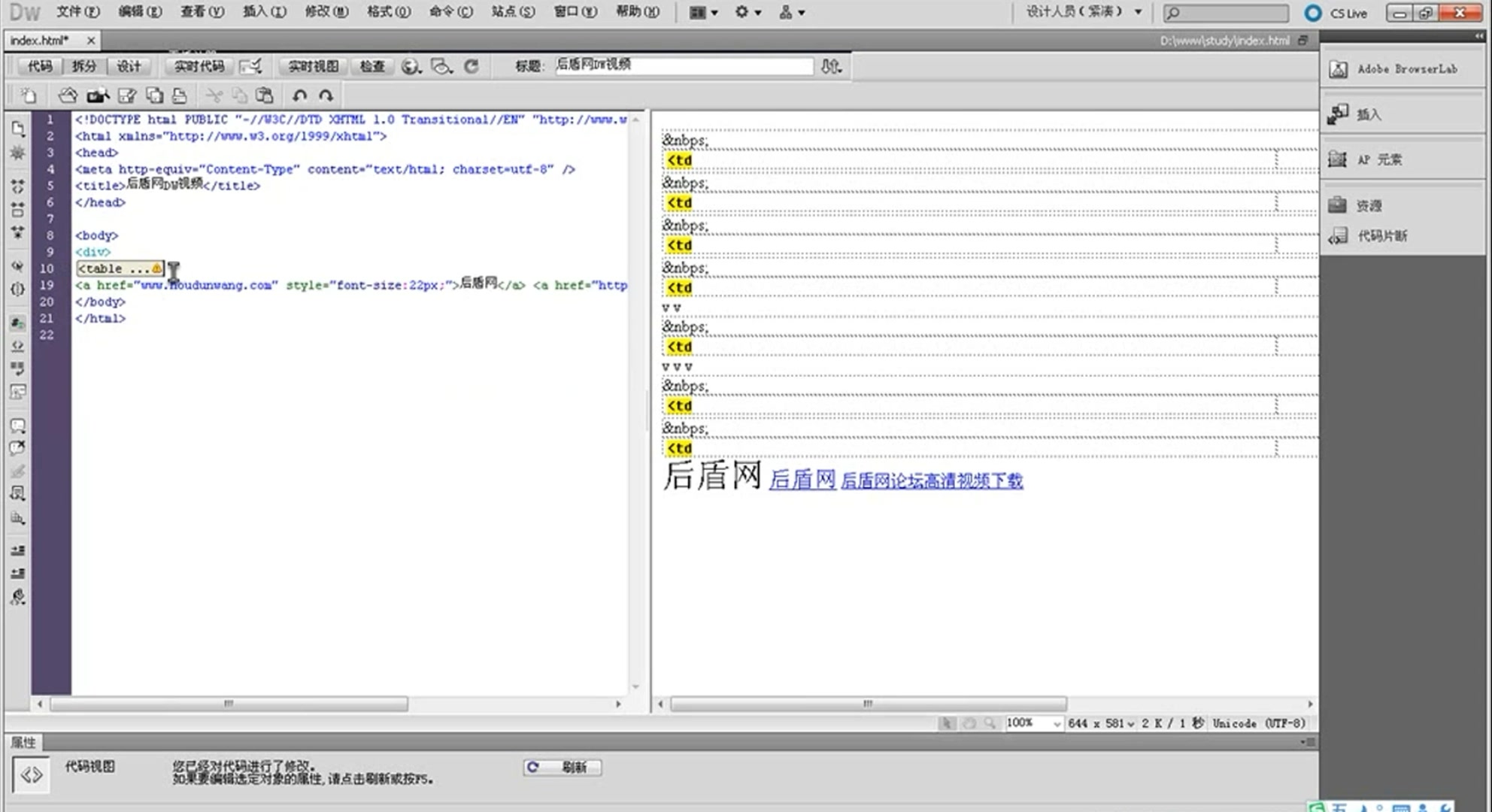
Task: Click the Select Parent Tag icon
Action: tap(18, 266)
